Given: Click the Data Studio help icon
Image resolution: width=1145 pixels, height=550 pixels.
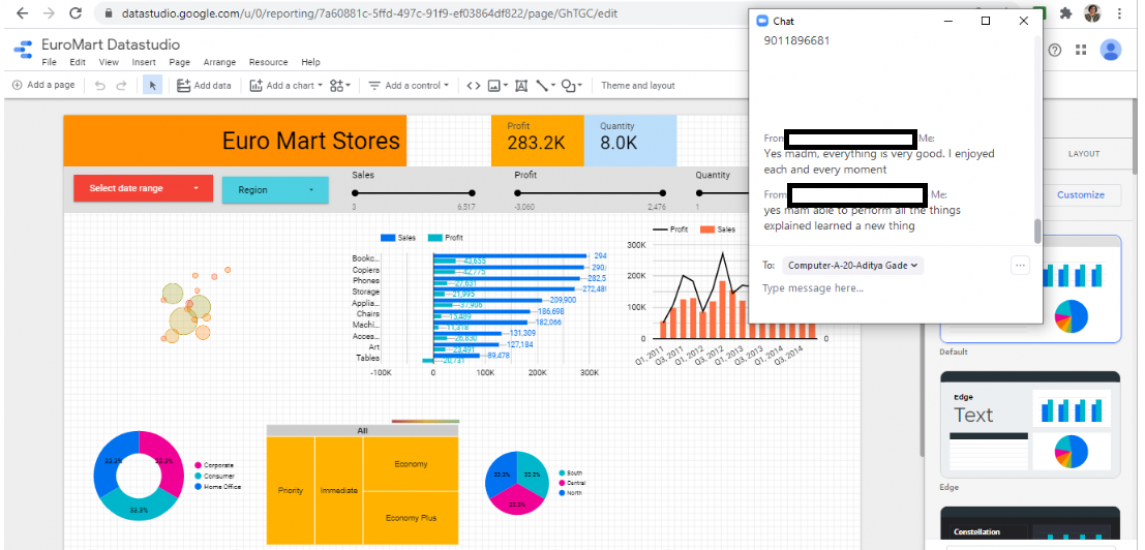Looking at the screenshot, I should point(1054,50).
